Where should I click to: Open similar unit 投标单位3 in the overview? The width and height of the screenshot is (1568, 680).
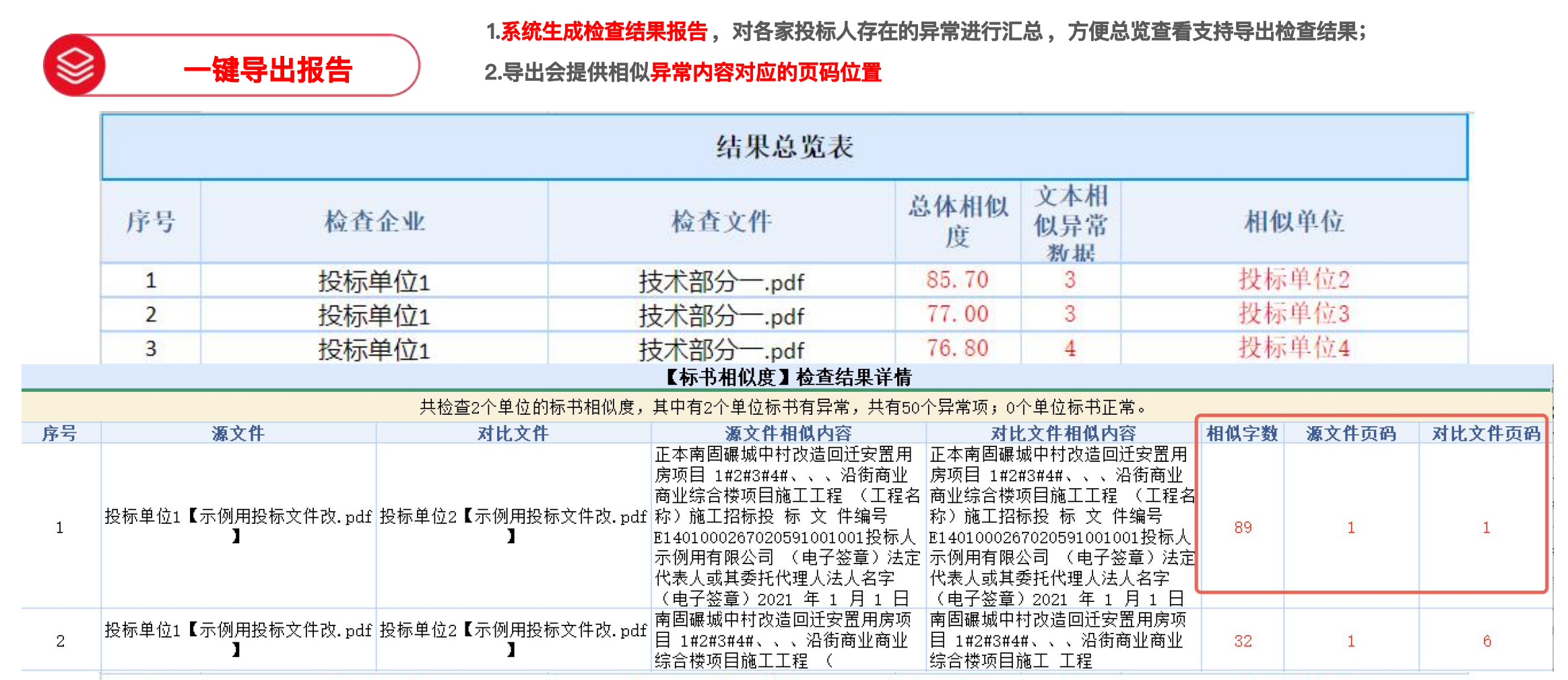point(1294,314)
